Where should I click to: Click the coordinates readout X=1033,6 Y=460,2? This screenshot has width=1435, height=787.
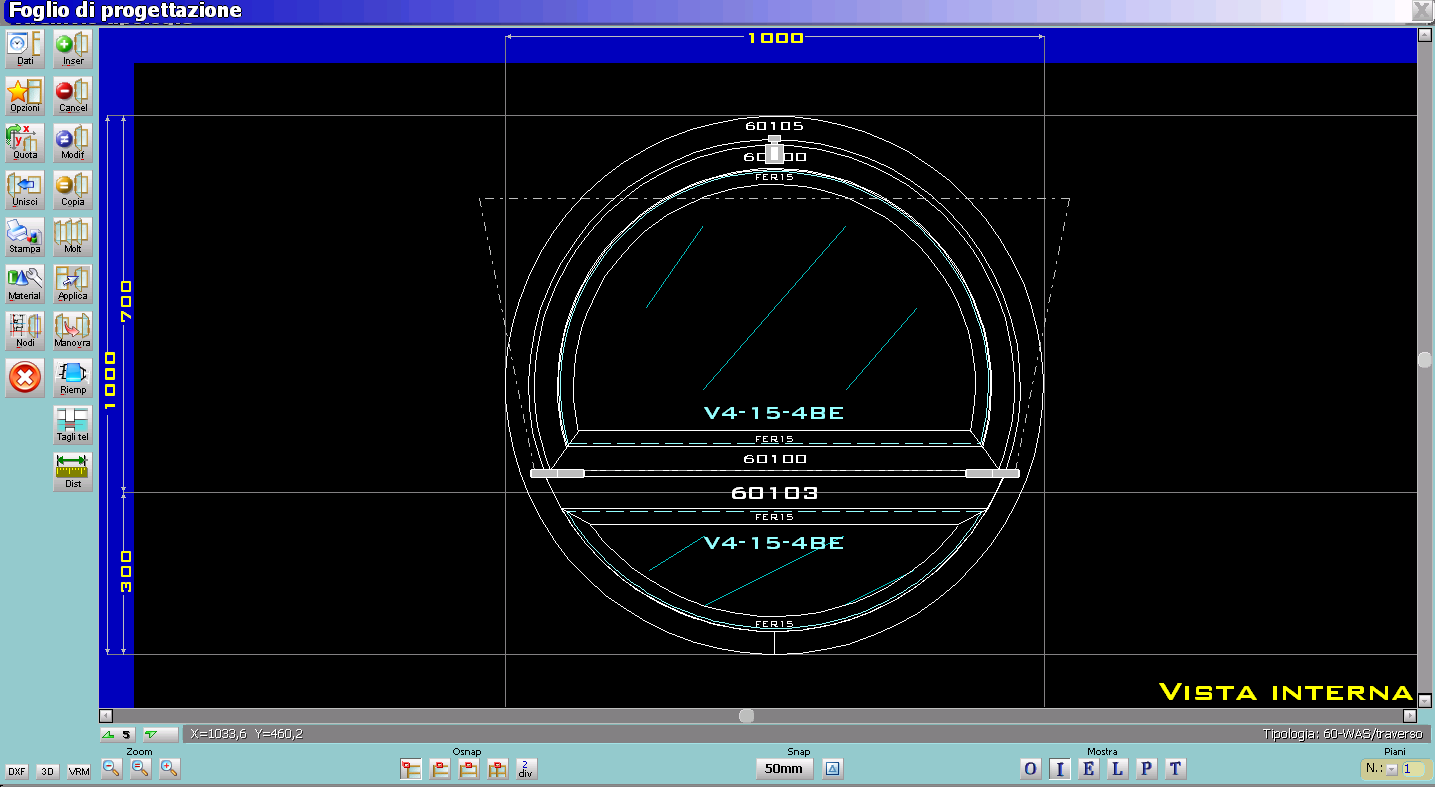246,734
